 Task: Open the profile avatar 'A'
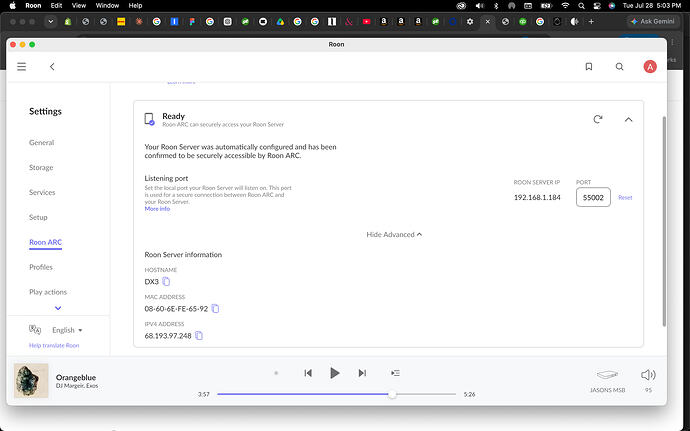650,66
